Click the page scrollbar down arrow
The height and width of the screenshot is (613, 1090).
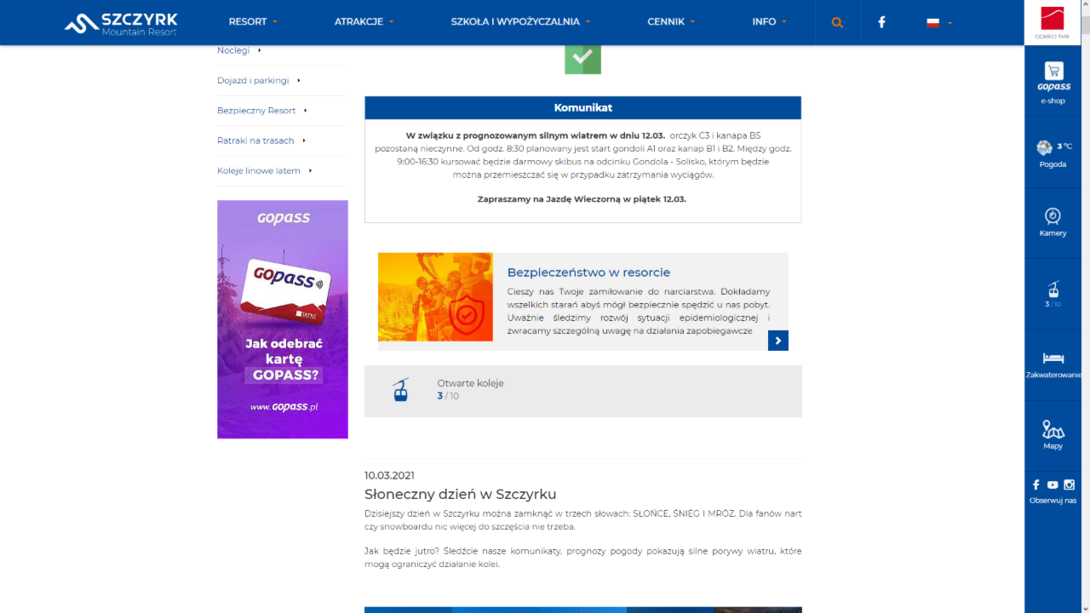[1085, 608]
